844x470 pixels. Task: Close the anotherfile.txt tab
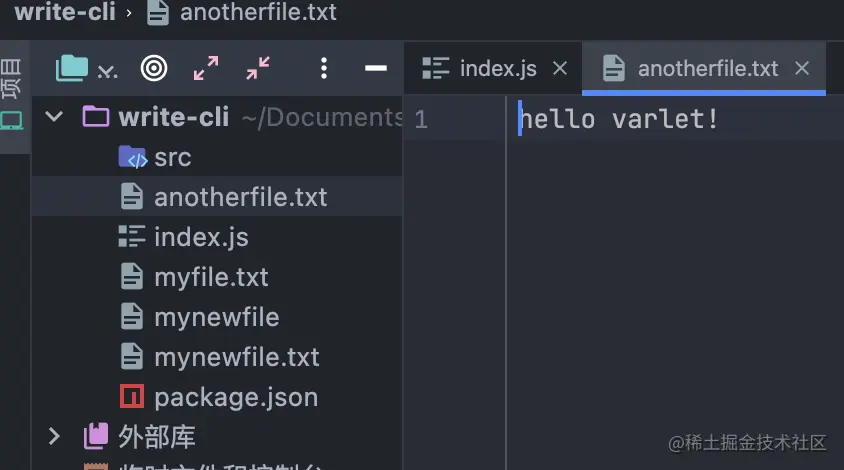point(802,68)
